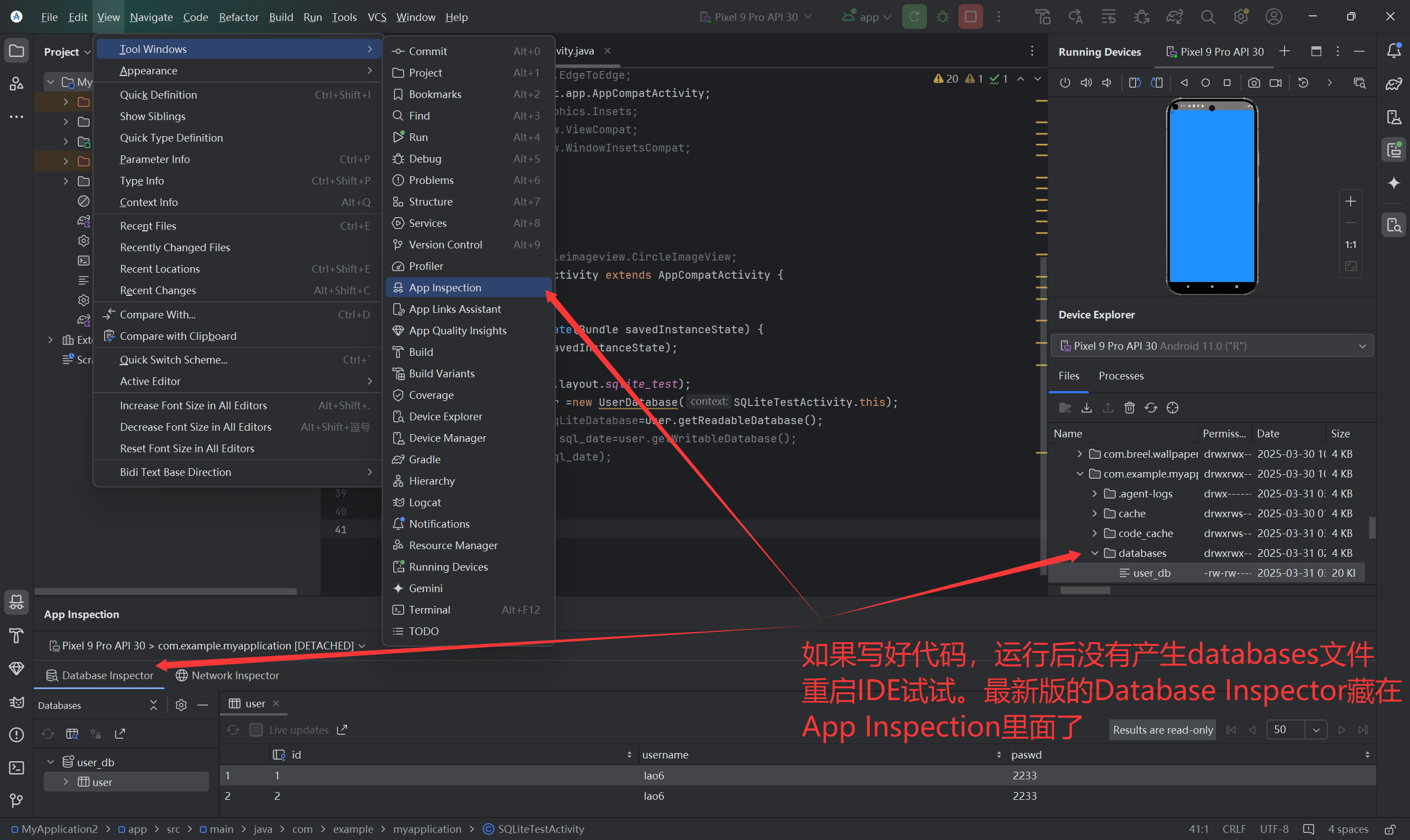Open the Logcat sidebar icon

pos(17,702)
